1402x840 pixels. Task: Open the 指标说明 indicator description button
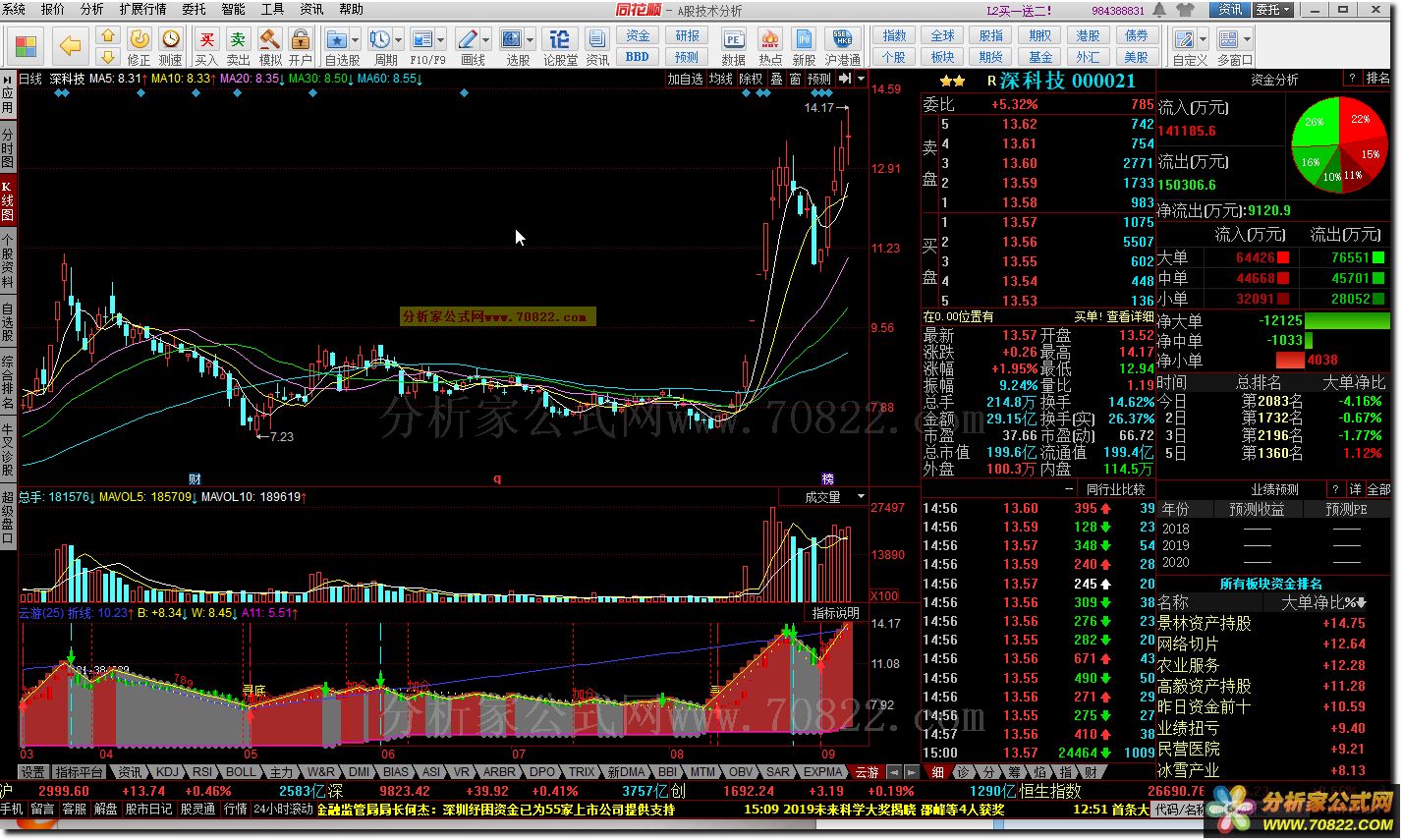tap(837, 613)
